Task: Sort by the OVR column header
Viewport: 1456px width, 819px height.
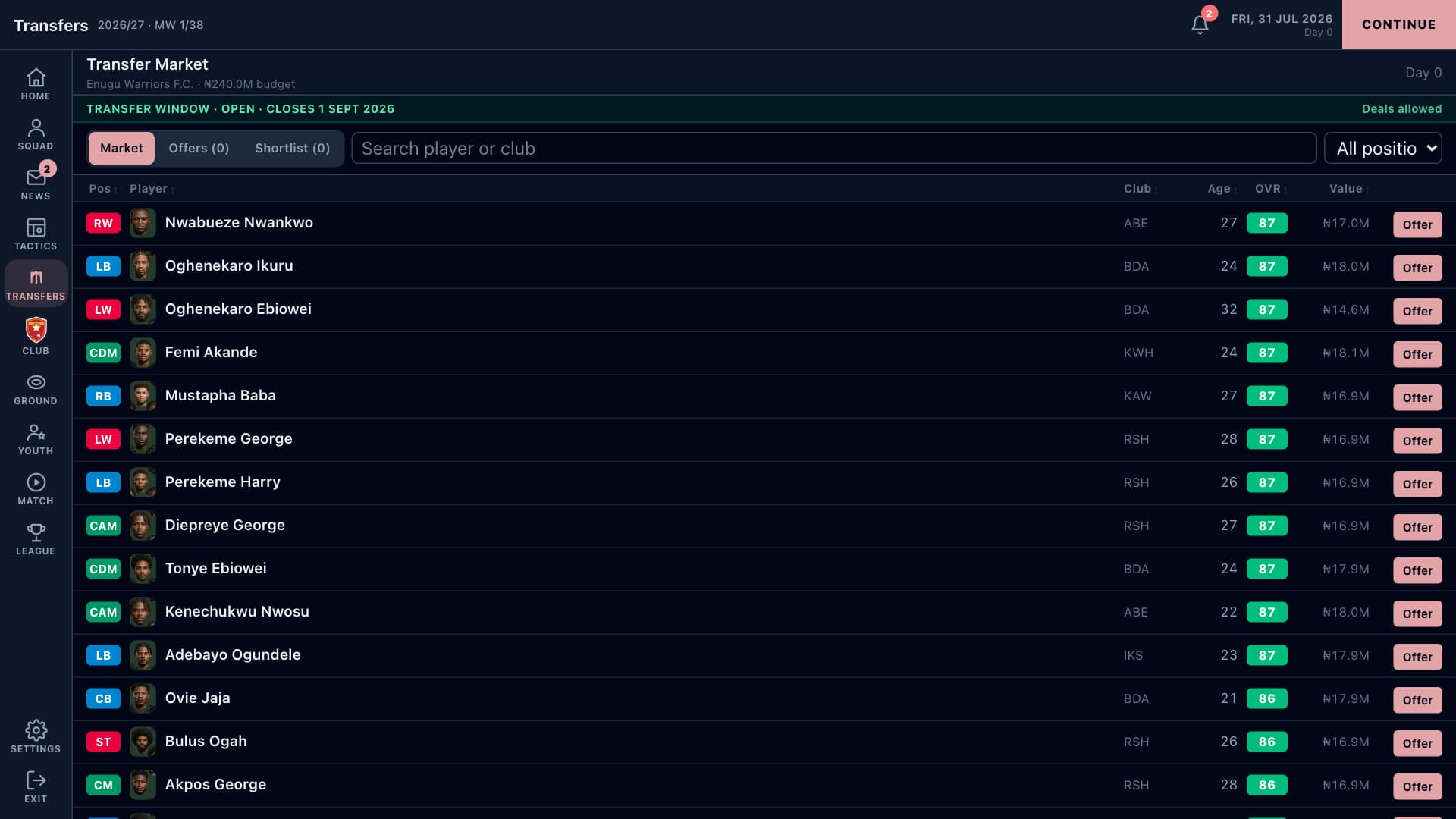Action: pos(1269,189)
